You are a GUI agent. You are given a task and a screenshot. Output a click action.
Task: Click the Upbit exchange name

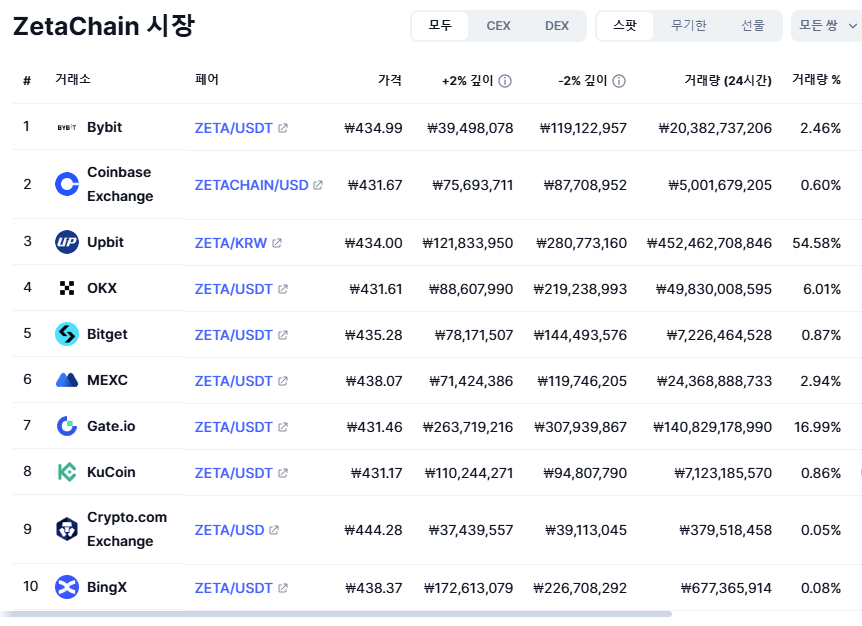point(106,242)
